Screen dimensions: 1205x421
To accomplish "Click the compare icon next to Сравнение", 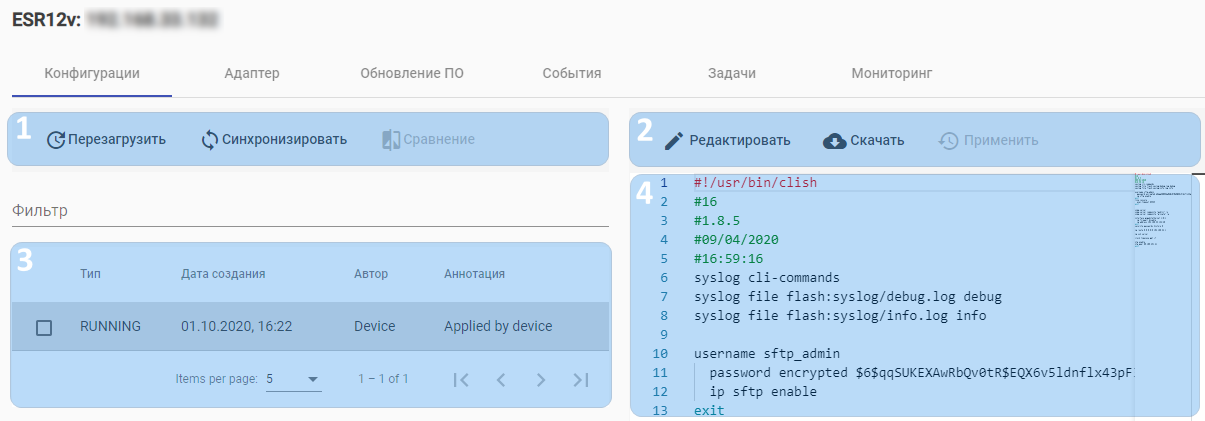I will [x=391, y=140].
